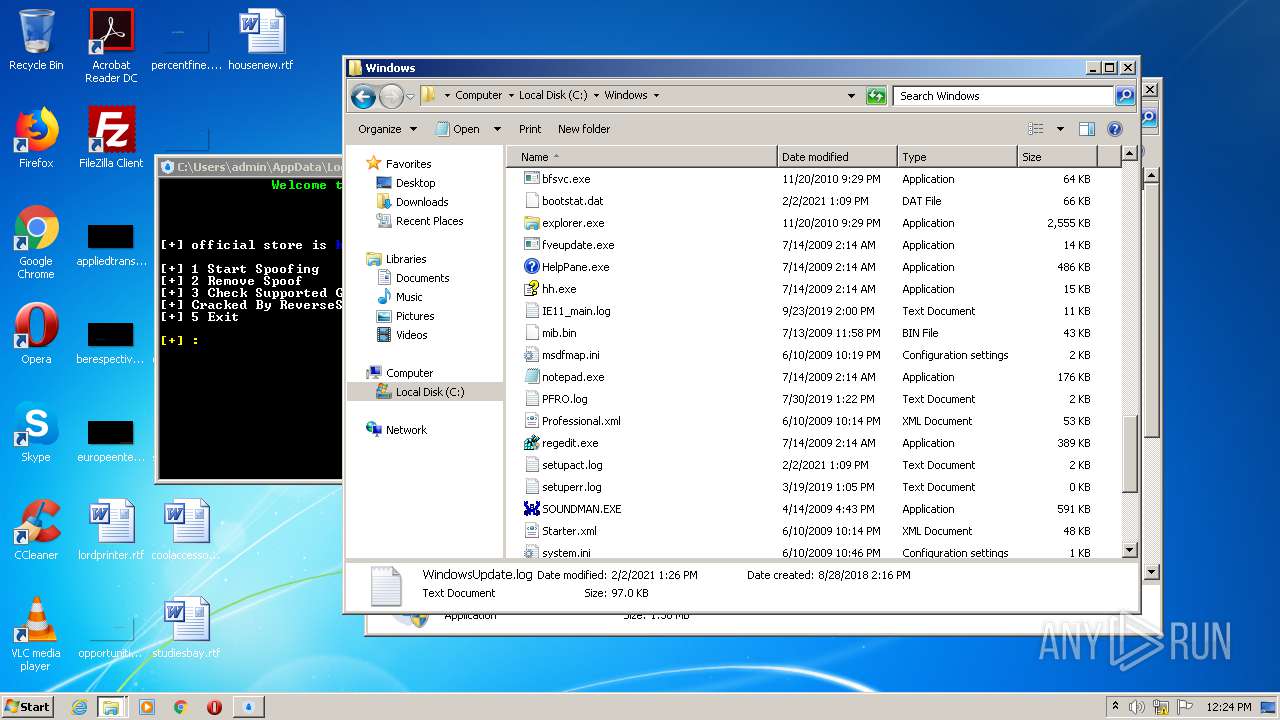The width and height of the screenshot is (1280, 720).
Task: Click the Print toolbar button
Action: 530,129
